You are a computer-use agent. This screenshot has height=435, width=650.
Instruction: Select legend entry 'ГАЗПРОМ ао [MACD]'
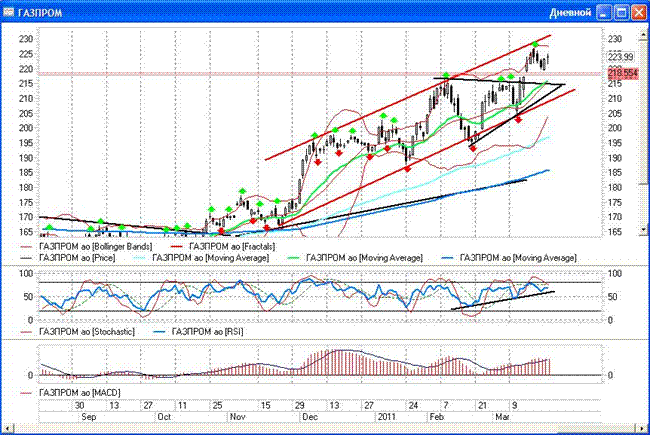point(80,392)
